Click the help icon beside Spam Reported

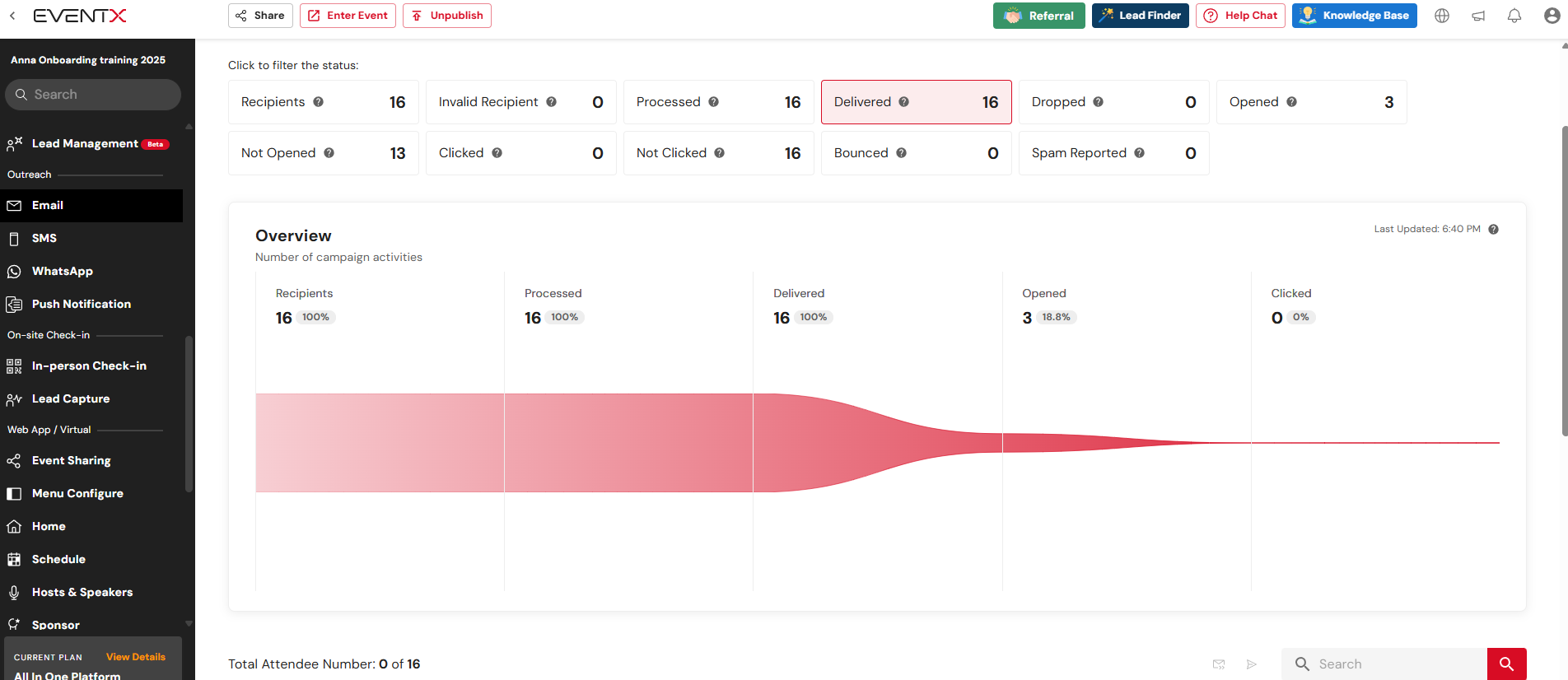click(x=1139, y=153)
